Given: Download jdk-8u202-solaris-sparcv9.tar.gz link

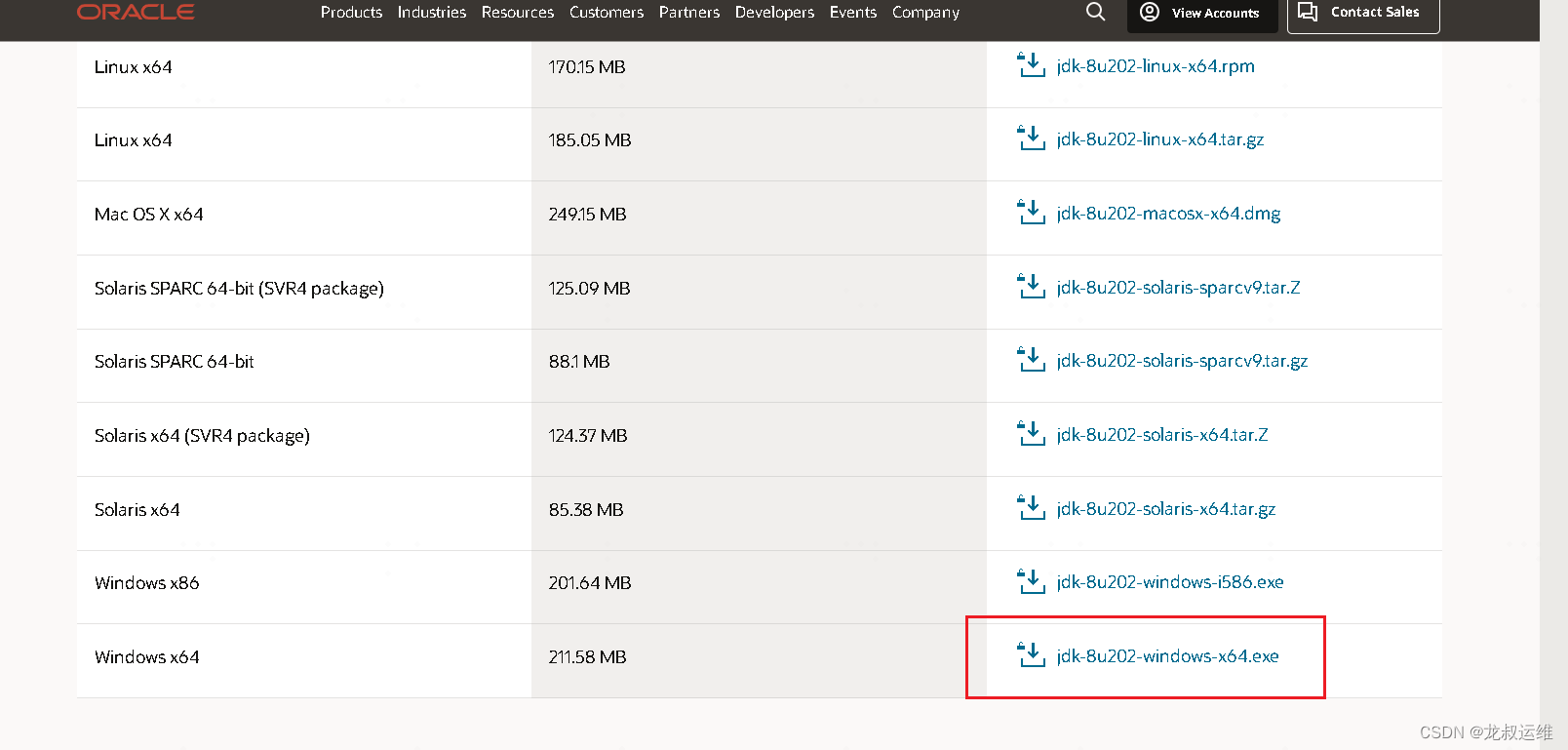Looking at the screenshot, I should 1182,361.
